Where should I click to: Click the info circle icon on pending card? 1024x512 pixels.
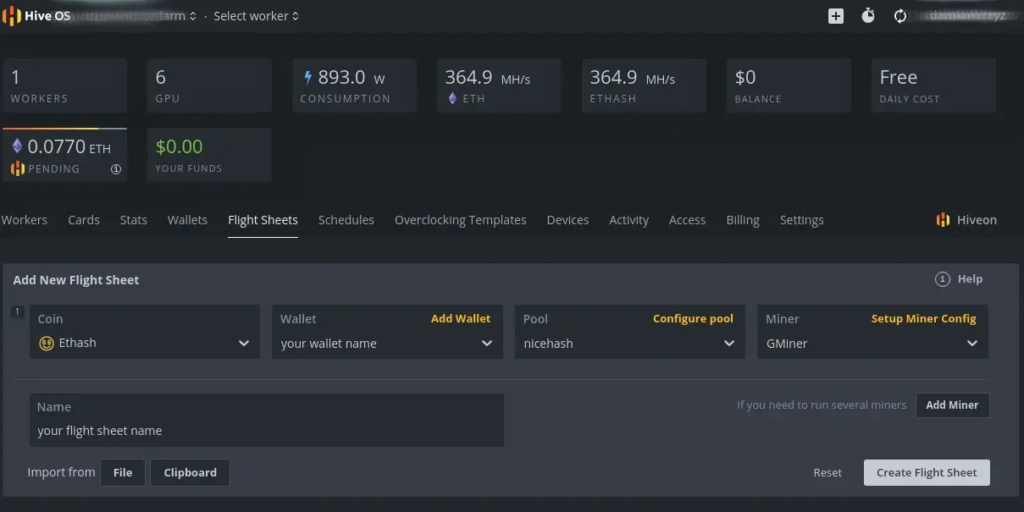click(116, 168)
